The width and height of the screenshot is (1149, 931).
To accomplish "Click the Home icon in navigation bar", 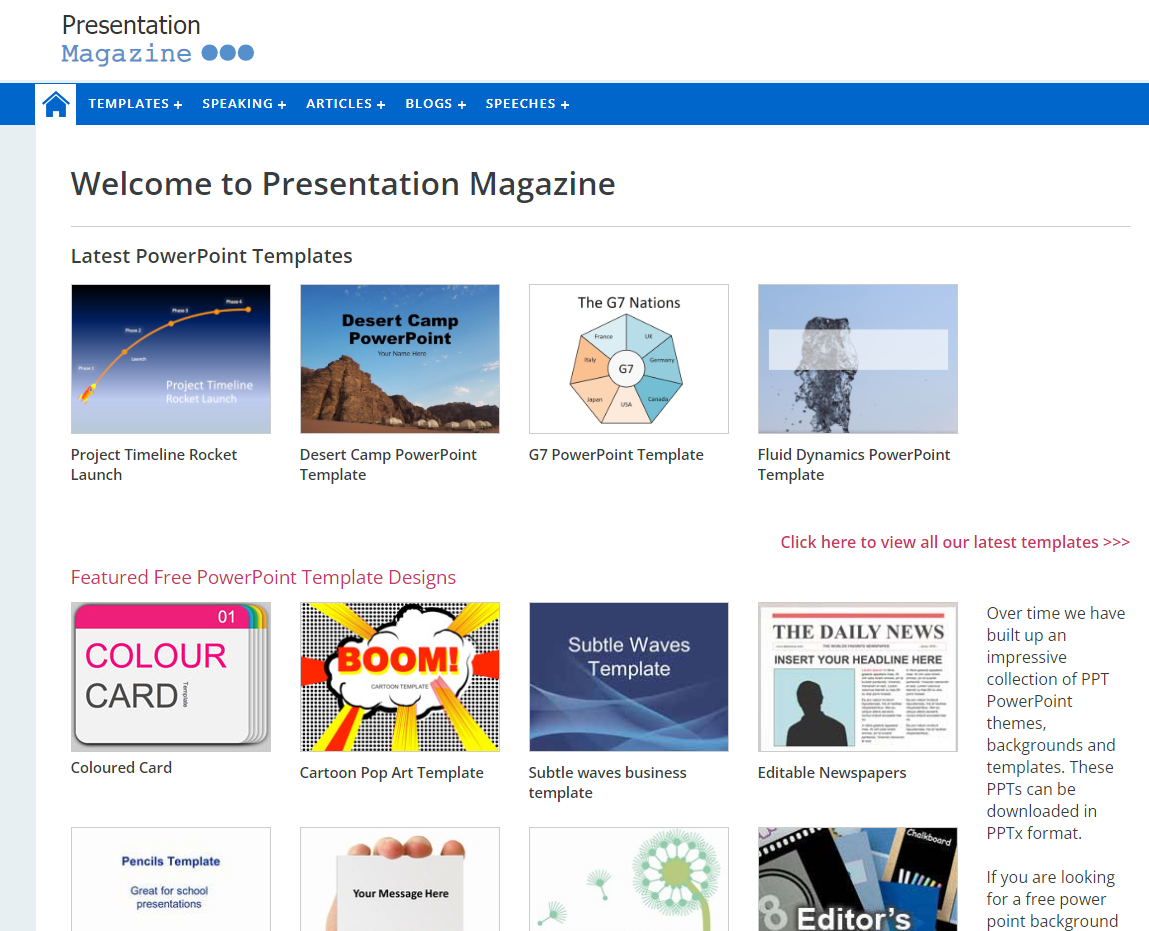I will pyautogui.click(x=56, y=104).
